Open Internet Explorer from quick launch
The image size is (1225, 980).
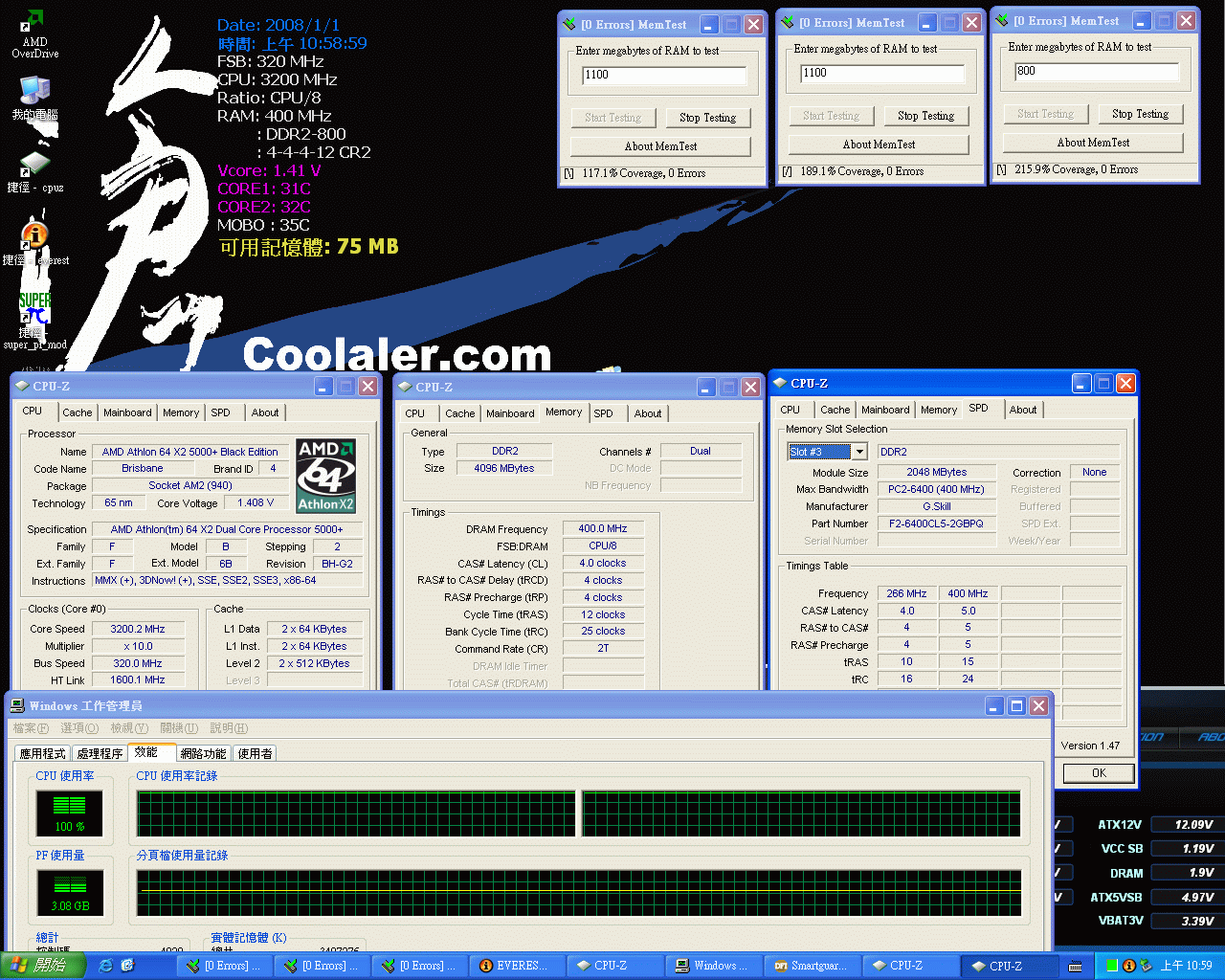pyautogui.click(x=106, y=966)
